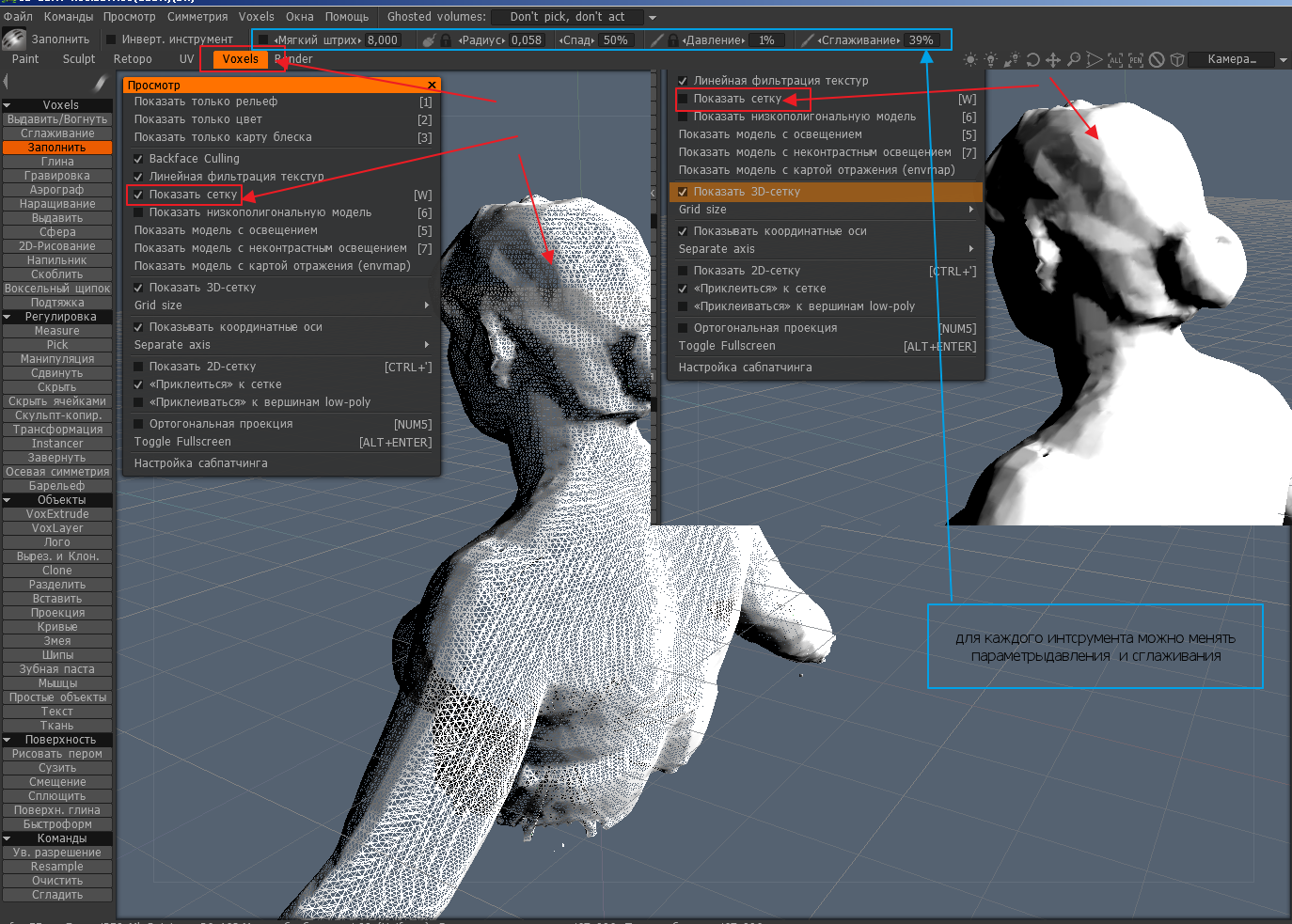Image resolution: width=1292 pixels, height=924 pixels.
Task: Click the PEN frame icon
Action: coord(1136,59)
